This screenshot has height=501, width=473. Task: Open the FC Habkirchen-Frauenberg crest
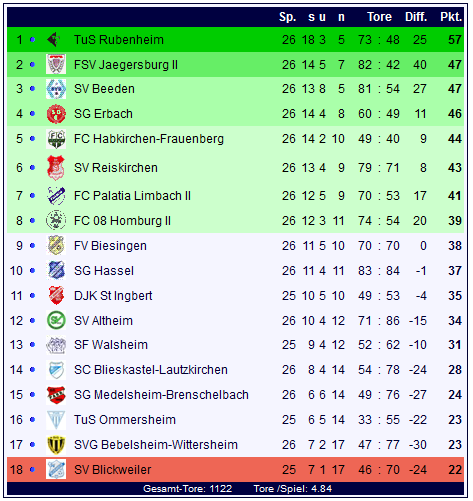(56, 139)
